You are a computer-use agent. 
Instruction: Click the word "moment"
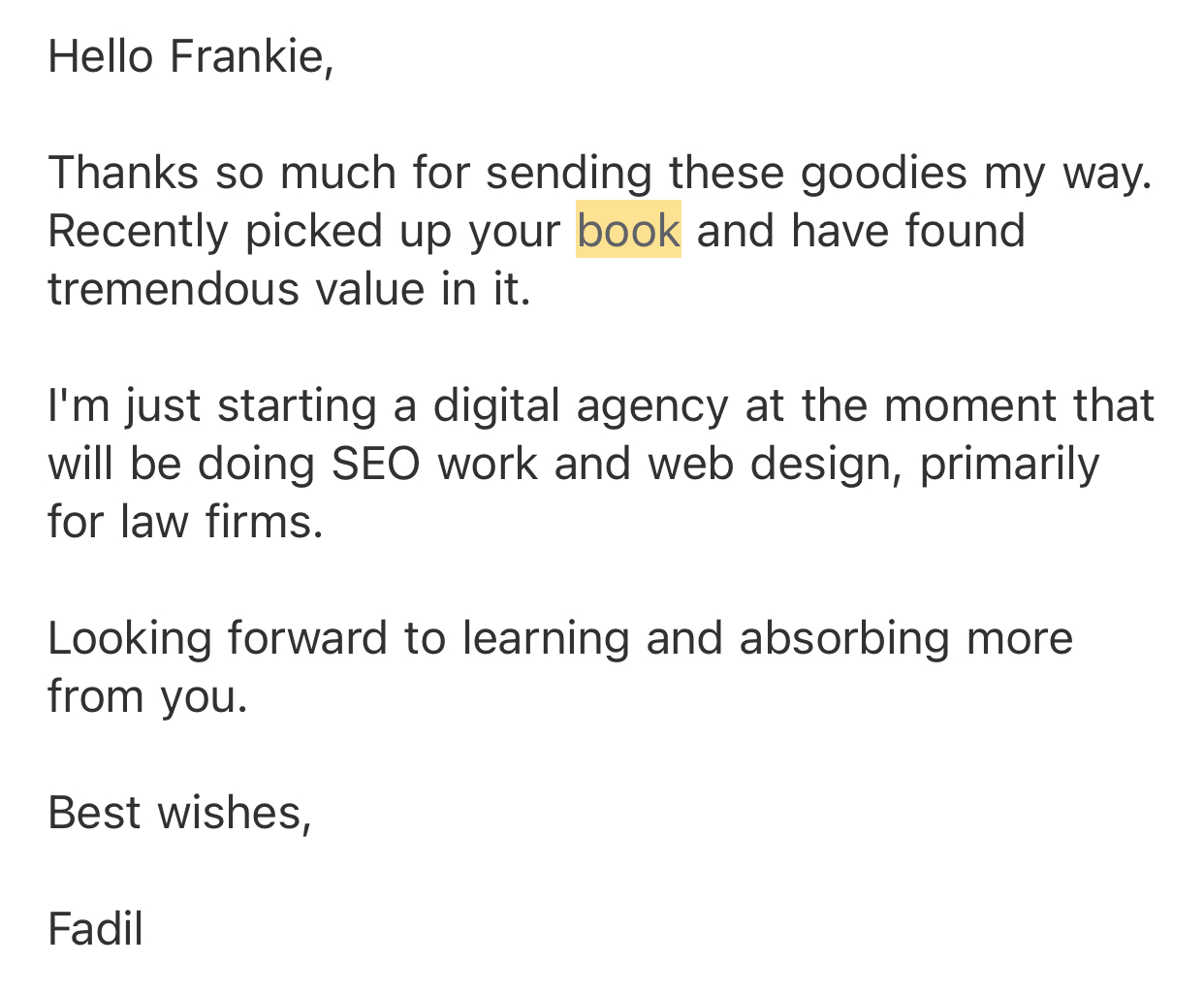point(969,405)
